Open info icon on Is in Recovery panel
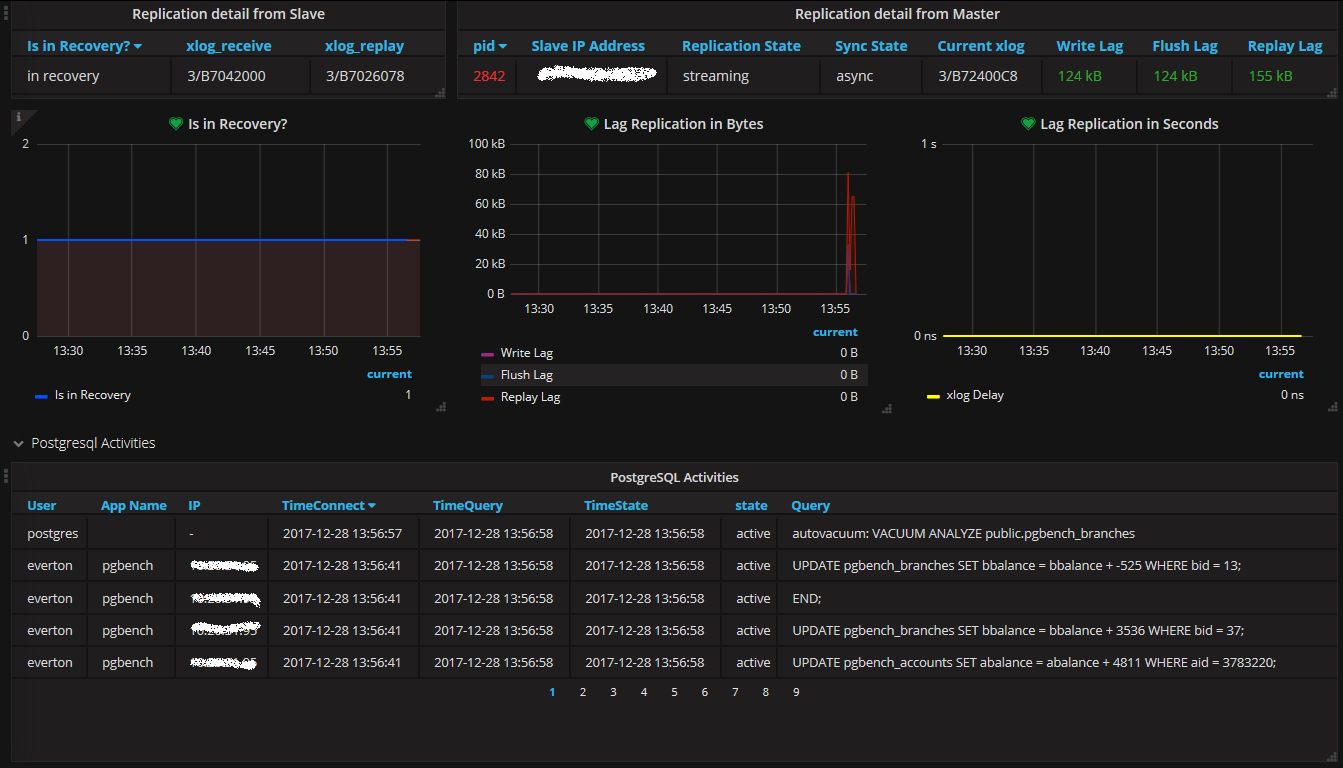1343x768 pixels. tap(17, 118)
